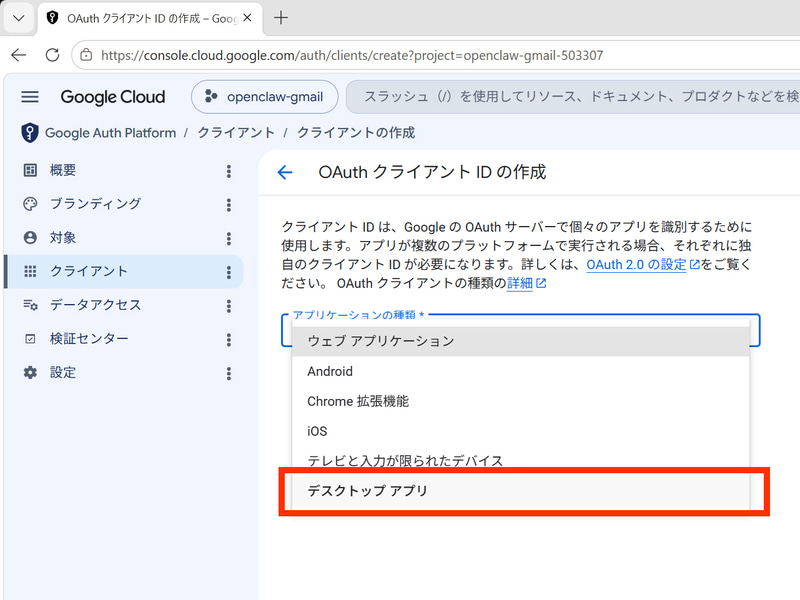Click the クライアント grid icon
The height and width of the screenshot is (600, 800).
[x=30, y=271]
